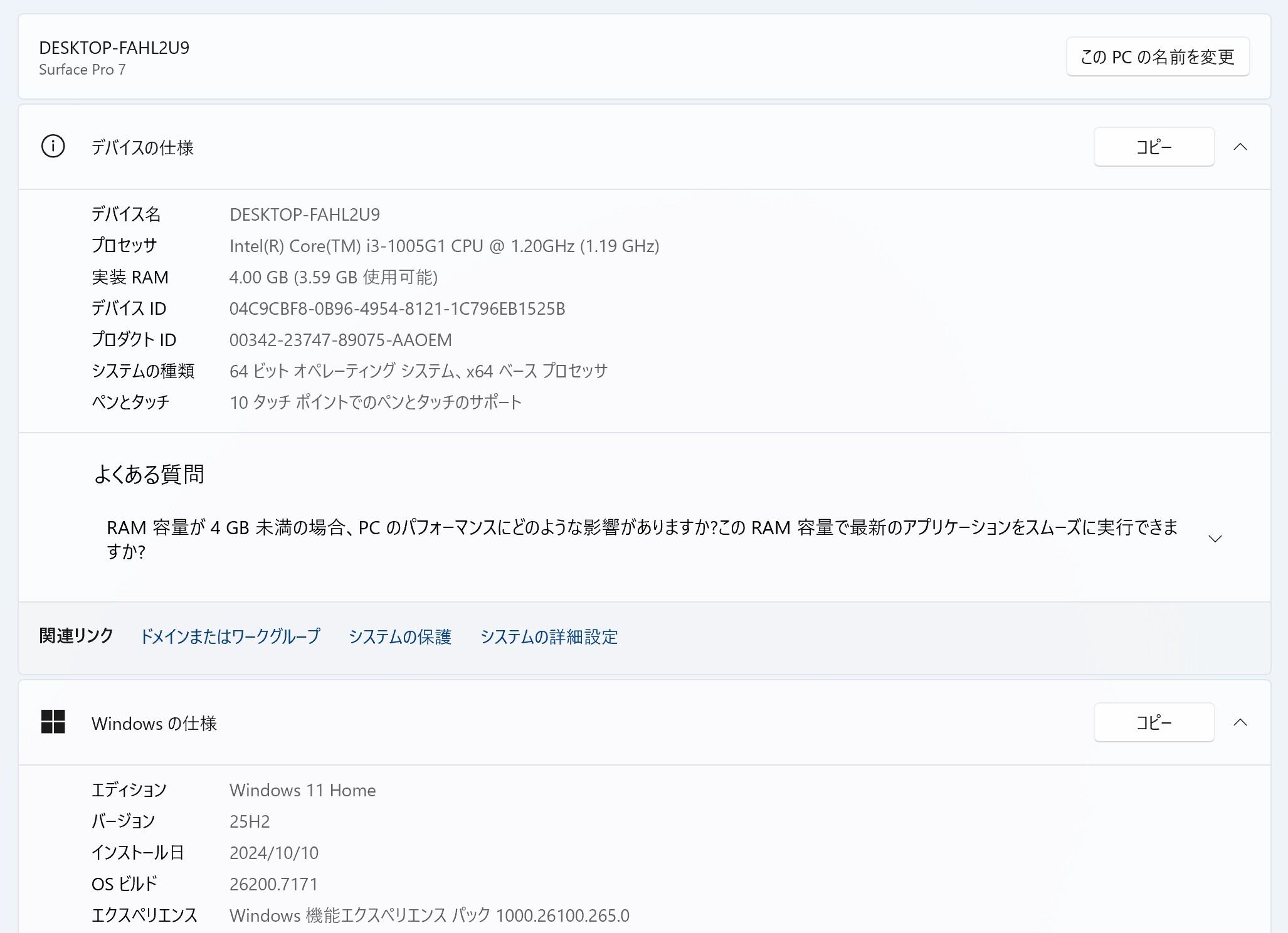Image resolution: width=1288 pixels, height=933 pixels.
Task: Click the Windows の仕様 section header title
Action: click(154, 723)
